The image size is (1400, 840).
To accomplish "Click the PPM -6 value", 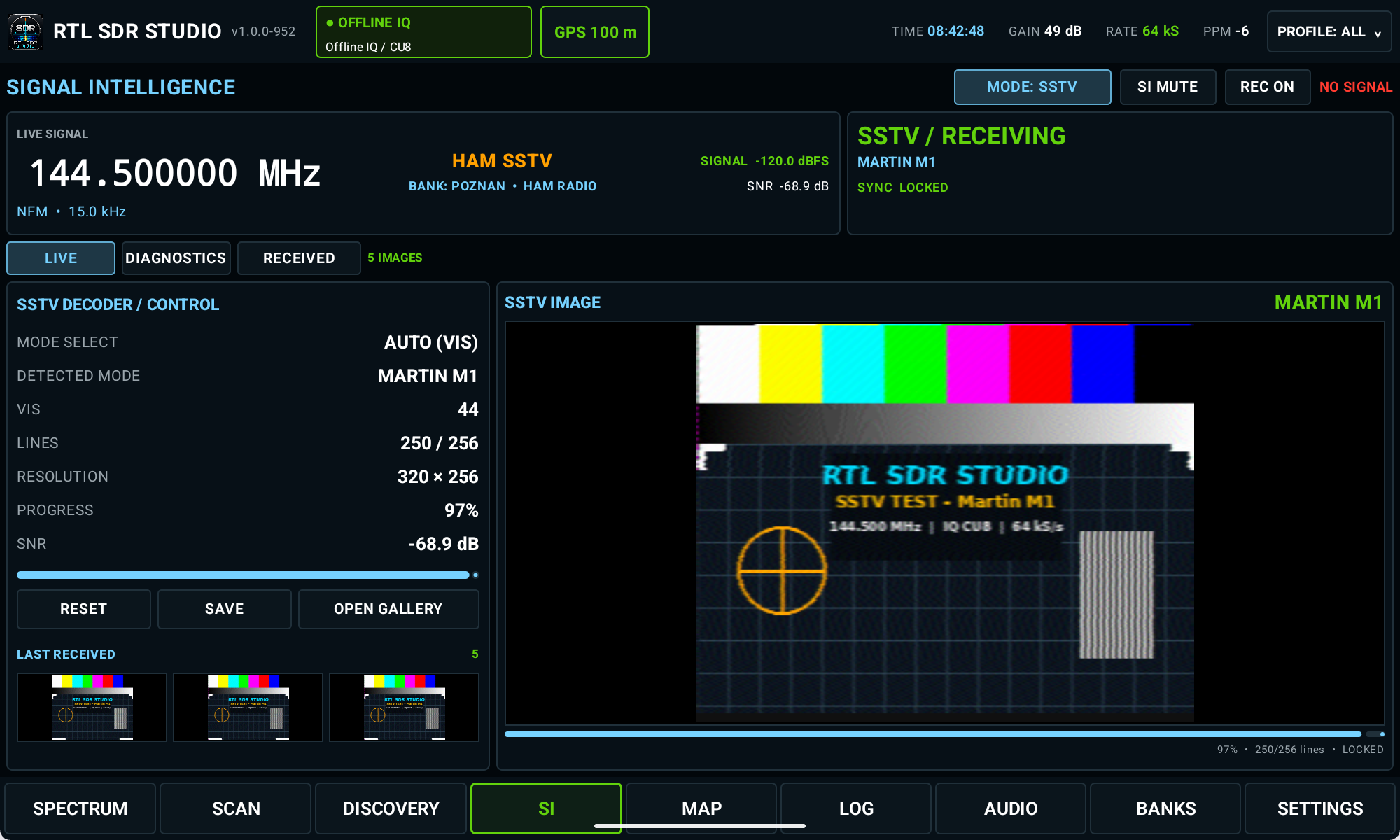I will [1226, 31].
